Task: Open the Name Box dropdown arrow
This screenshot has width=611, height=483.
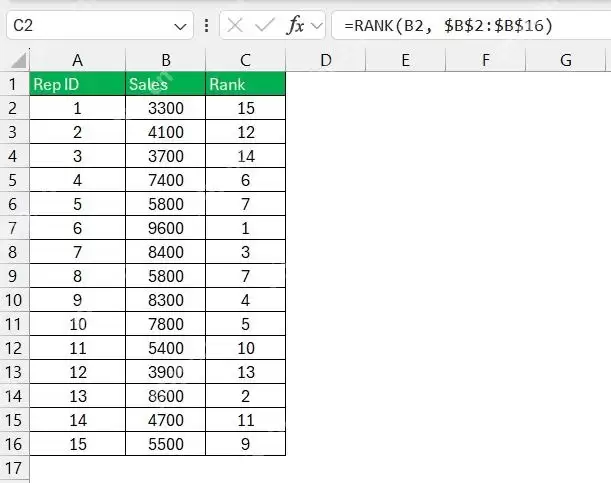Action: [x=180, y=26]
